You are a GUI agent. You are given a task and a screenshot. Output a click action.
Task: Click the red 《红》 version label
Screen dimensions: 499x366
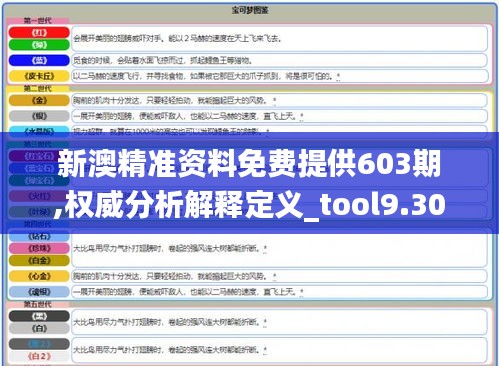(39, 33)
